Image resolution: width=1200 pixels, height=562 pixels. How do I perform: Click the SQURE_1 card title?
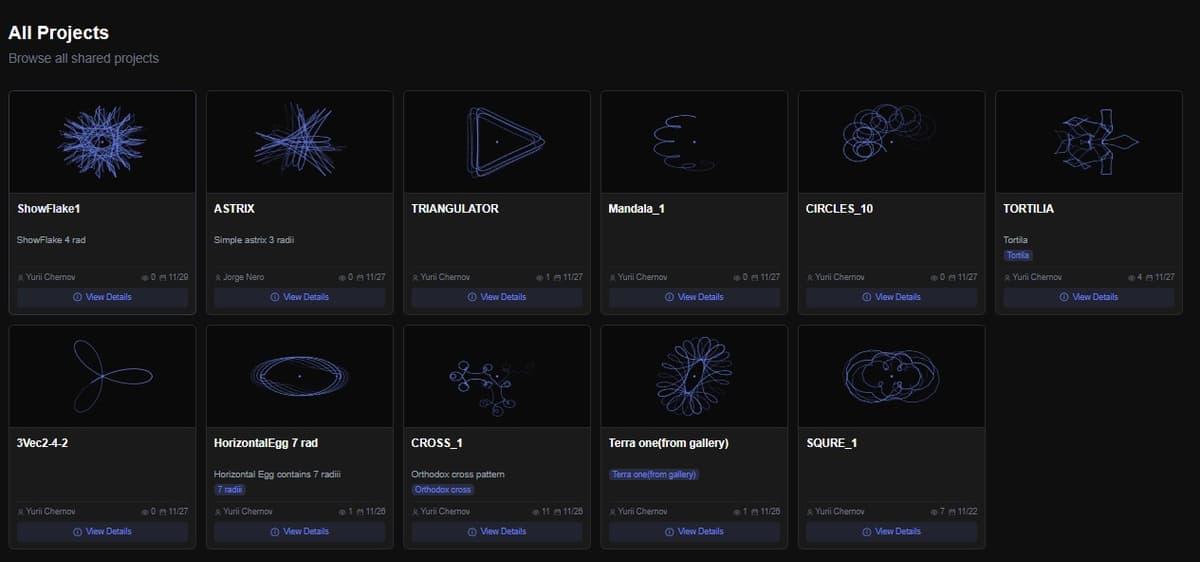[x=831, y=443]
